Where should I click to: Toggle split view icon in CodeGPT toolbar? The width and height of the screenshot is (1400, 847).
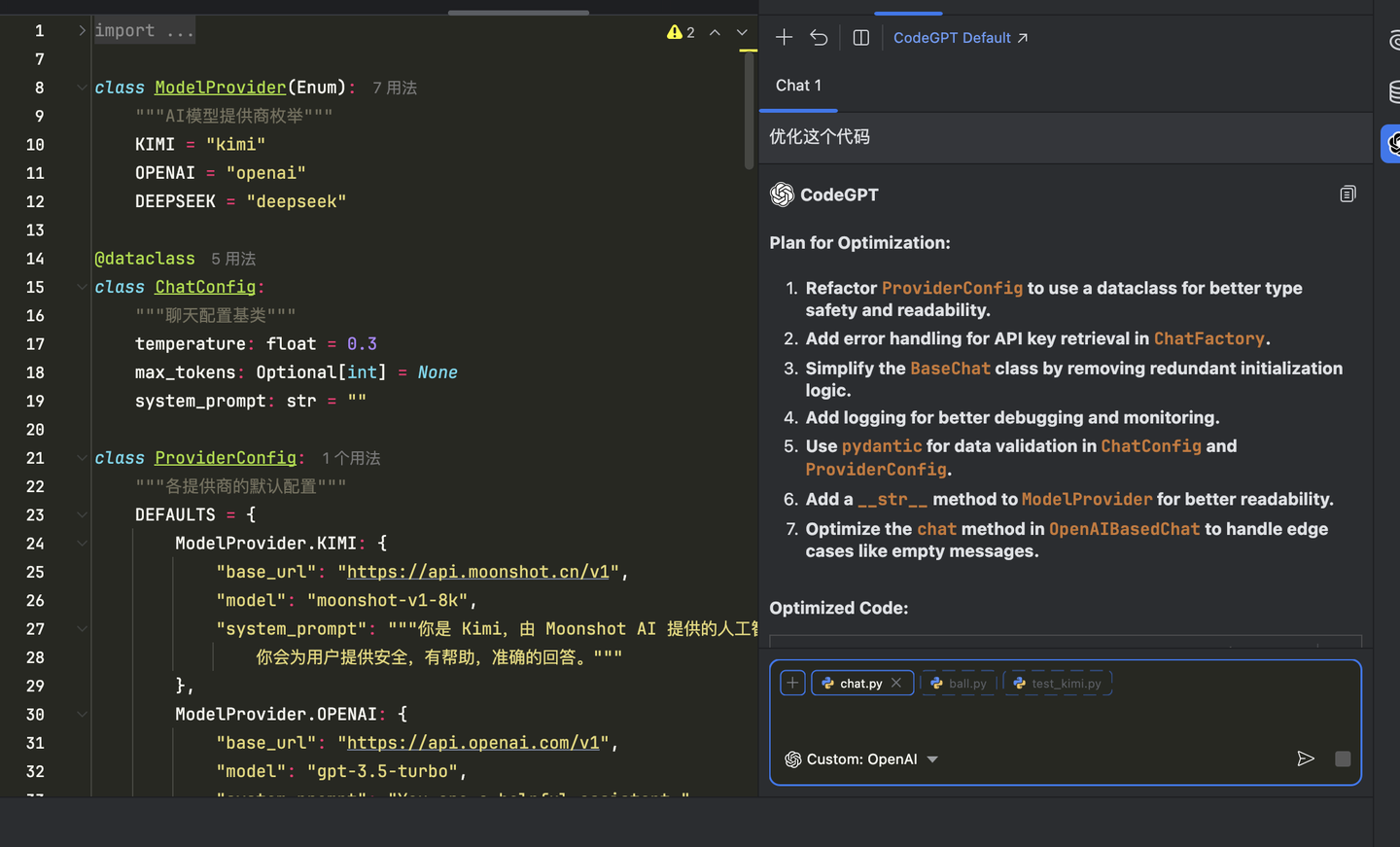click(x=860, y=37)
